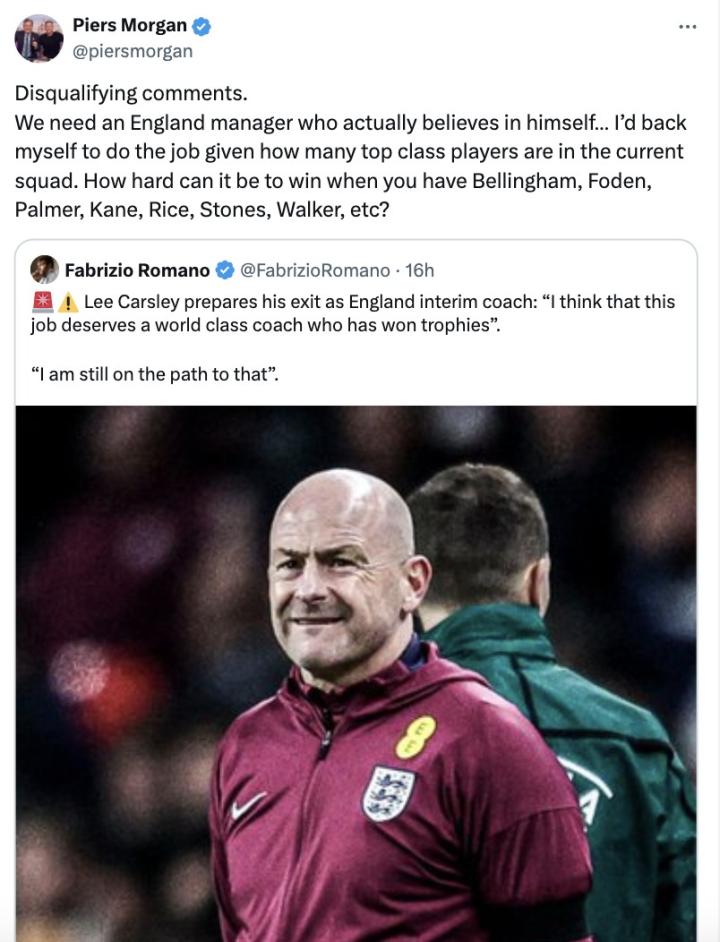Click the England crest on the jacket

point(388,792)
